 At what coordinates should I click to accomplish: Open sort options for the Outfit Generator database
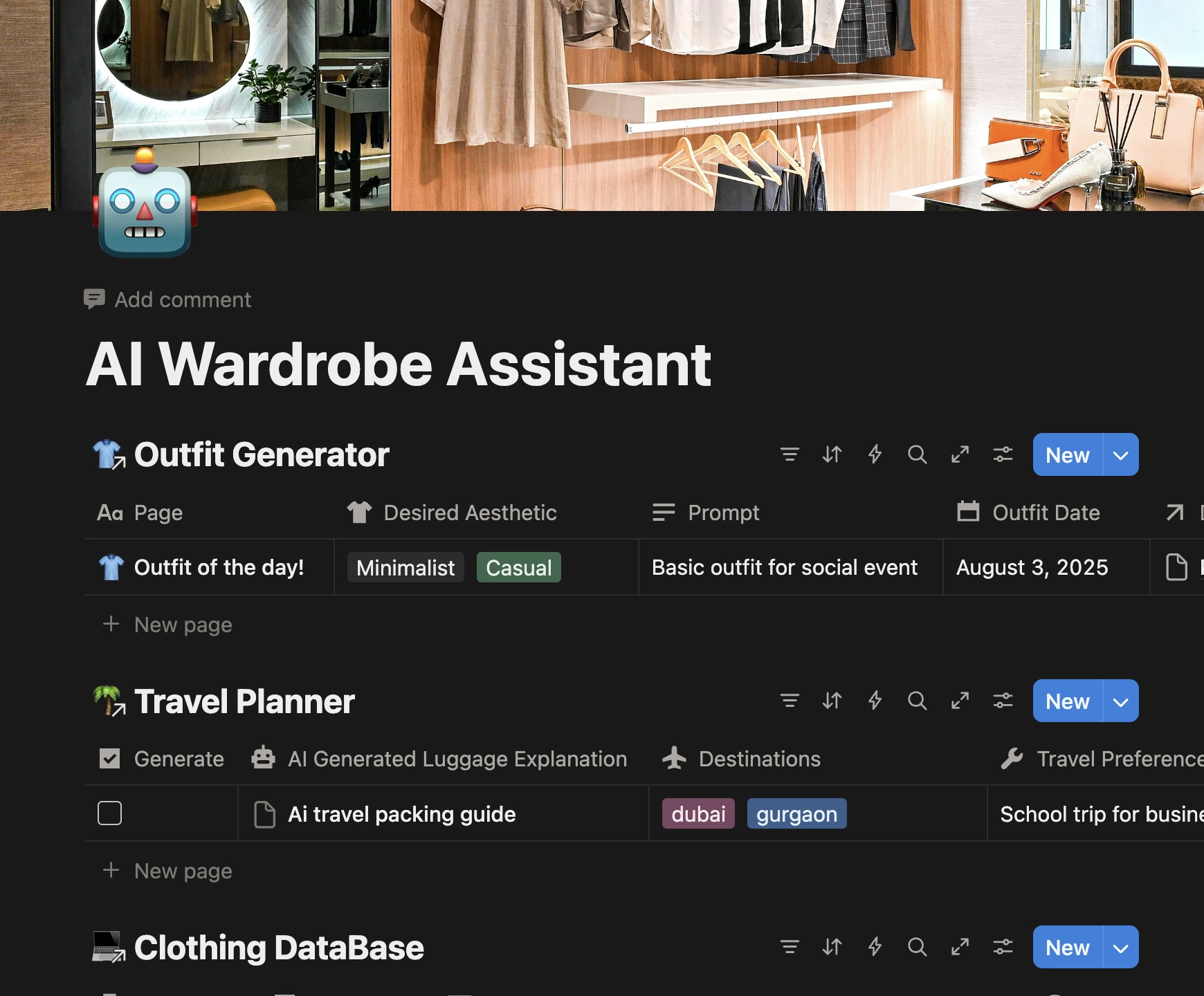(833, 454)
